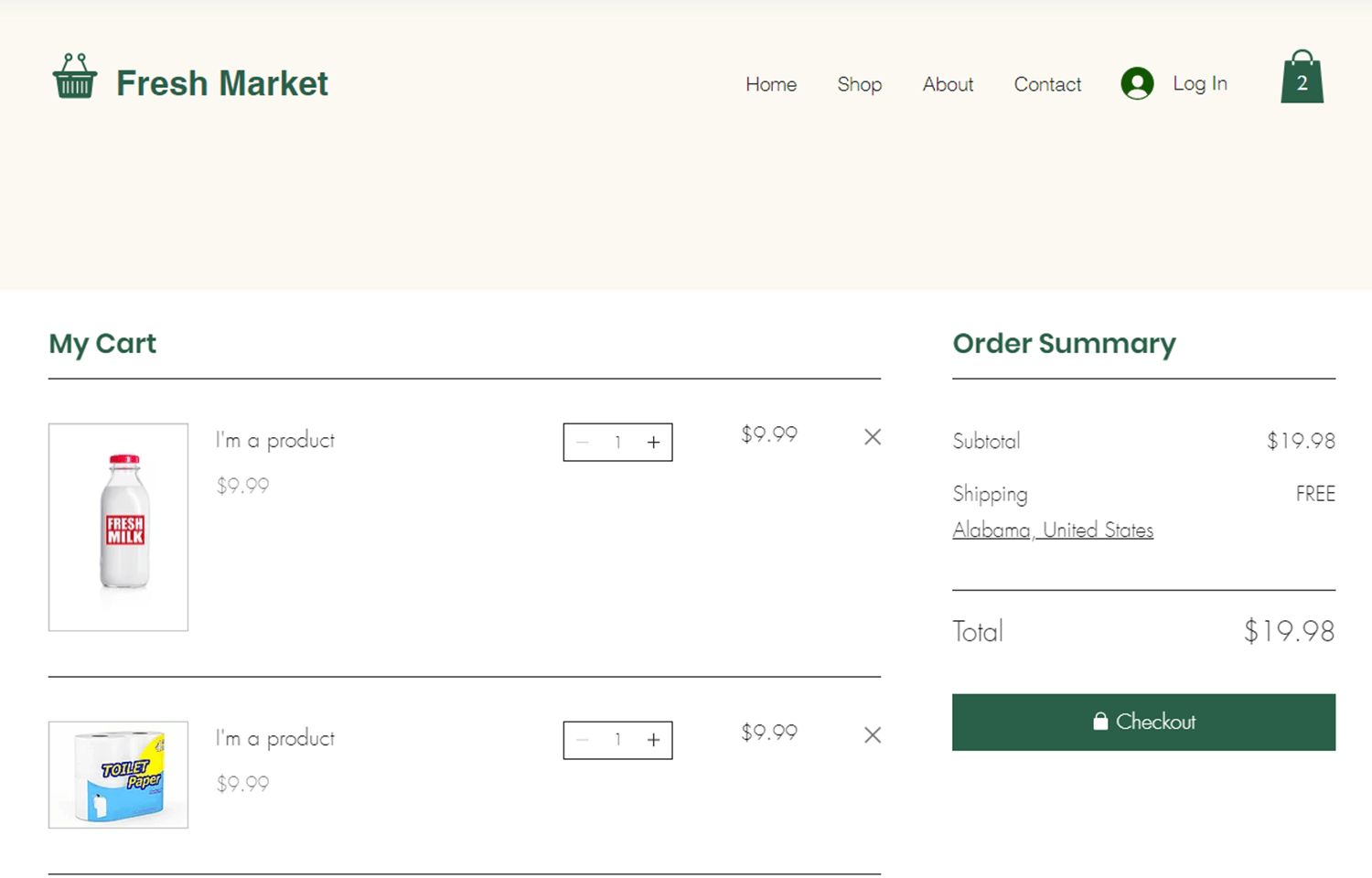Viewport: 1372px width, 878px height.
Task: Open the Home menu item
Action: point(770,84)
